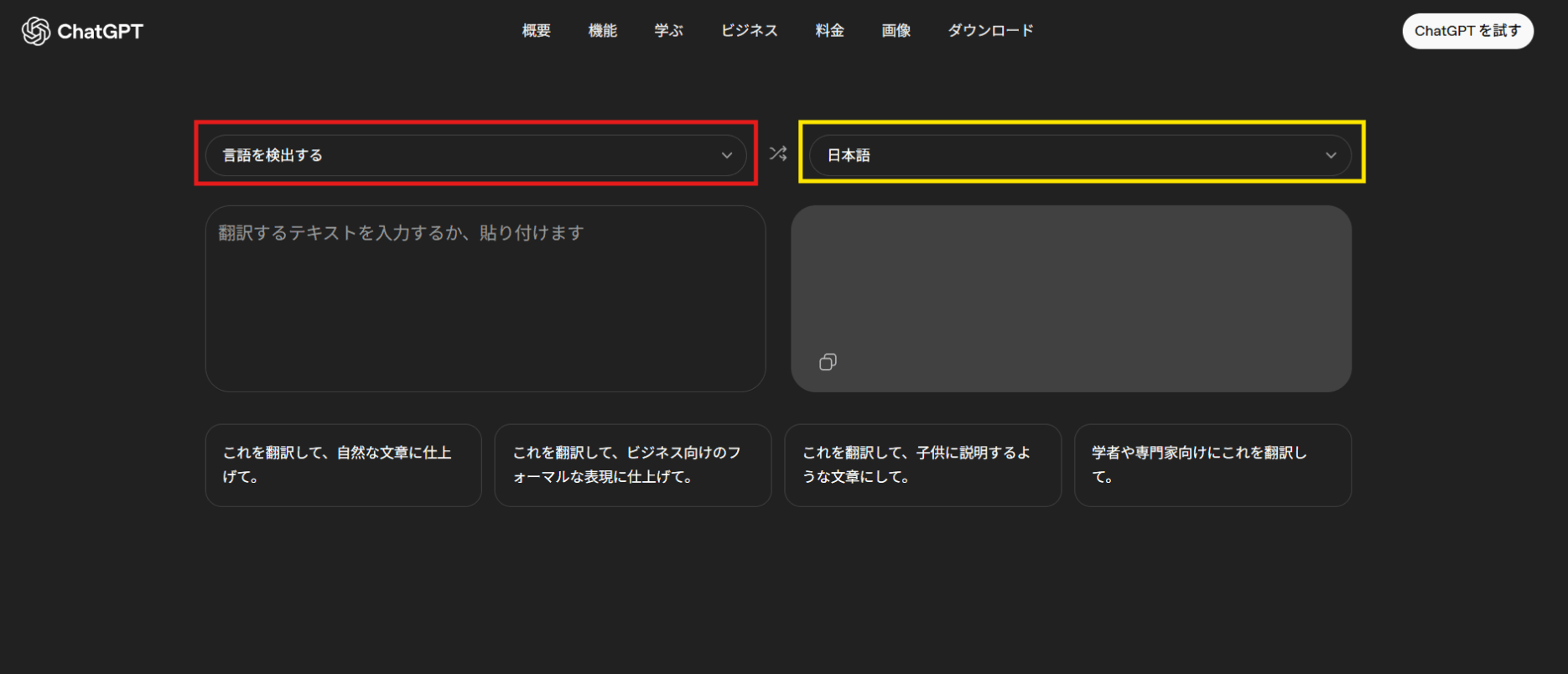Choose the 自然な文章に仕上げて prompt suggestion
The width and height of the screenshot is (1568, 674).
tap(343, 464)
